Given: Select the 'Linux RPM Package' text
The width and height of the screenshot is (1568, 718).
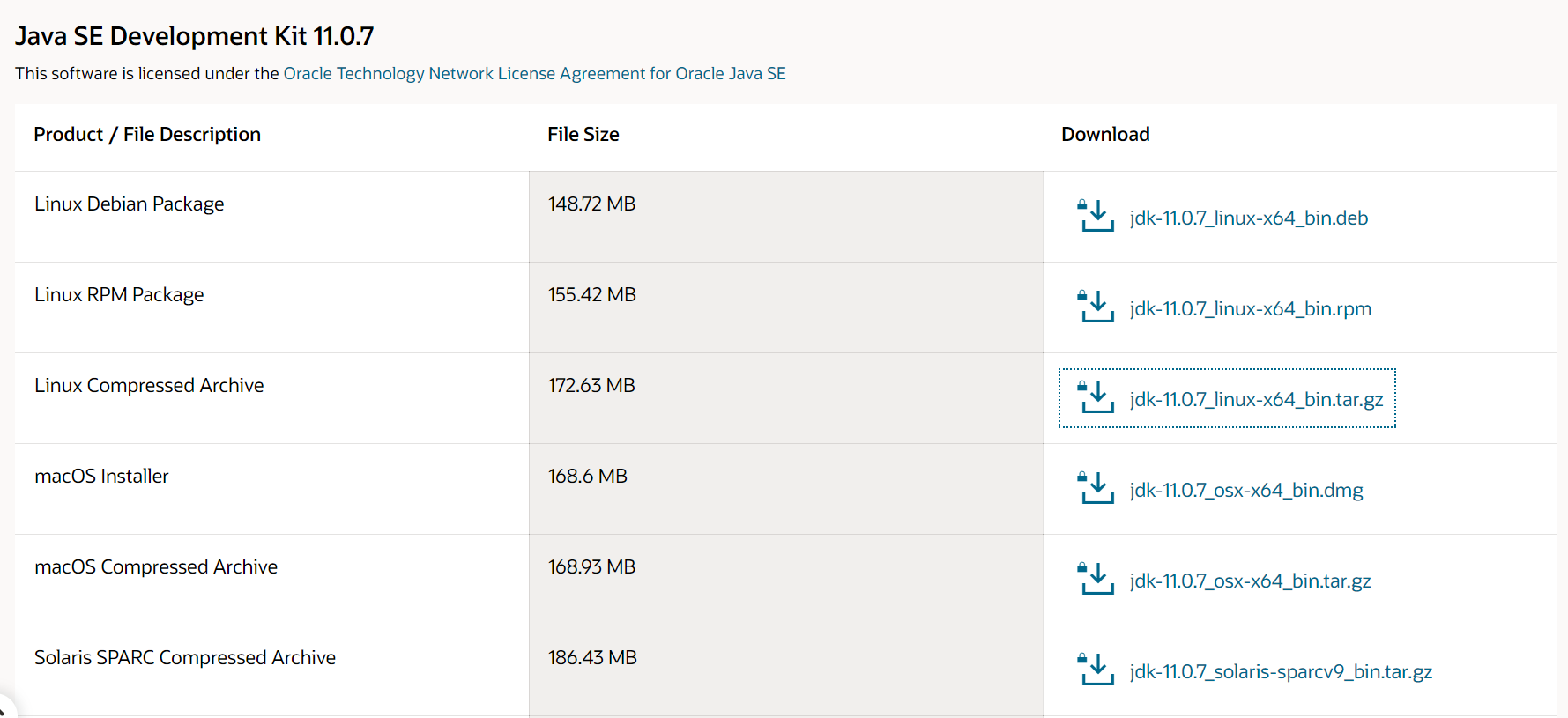Looking at the screenshot, I should click(119, 294).
